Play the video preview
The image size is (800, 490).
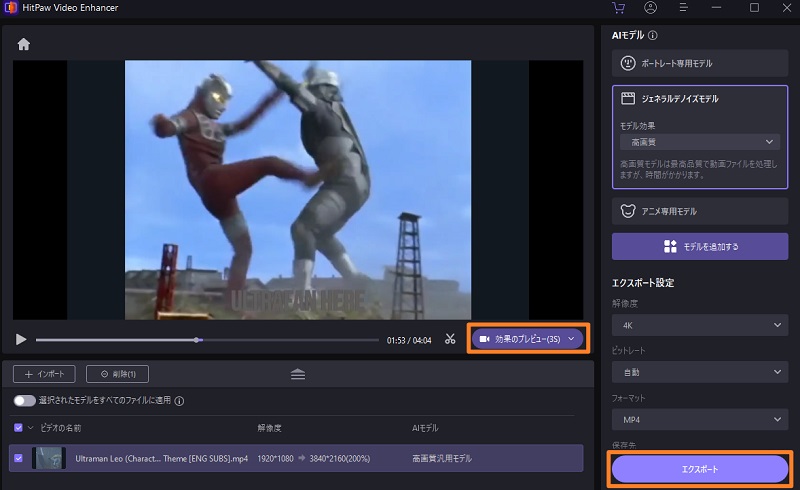click(21, 339)
